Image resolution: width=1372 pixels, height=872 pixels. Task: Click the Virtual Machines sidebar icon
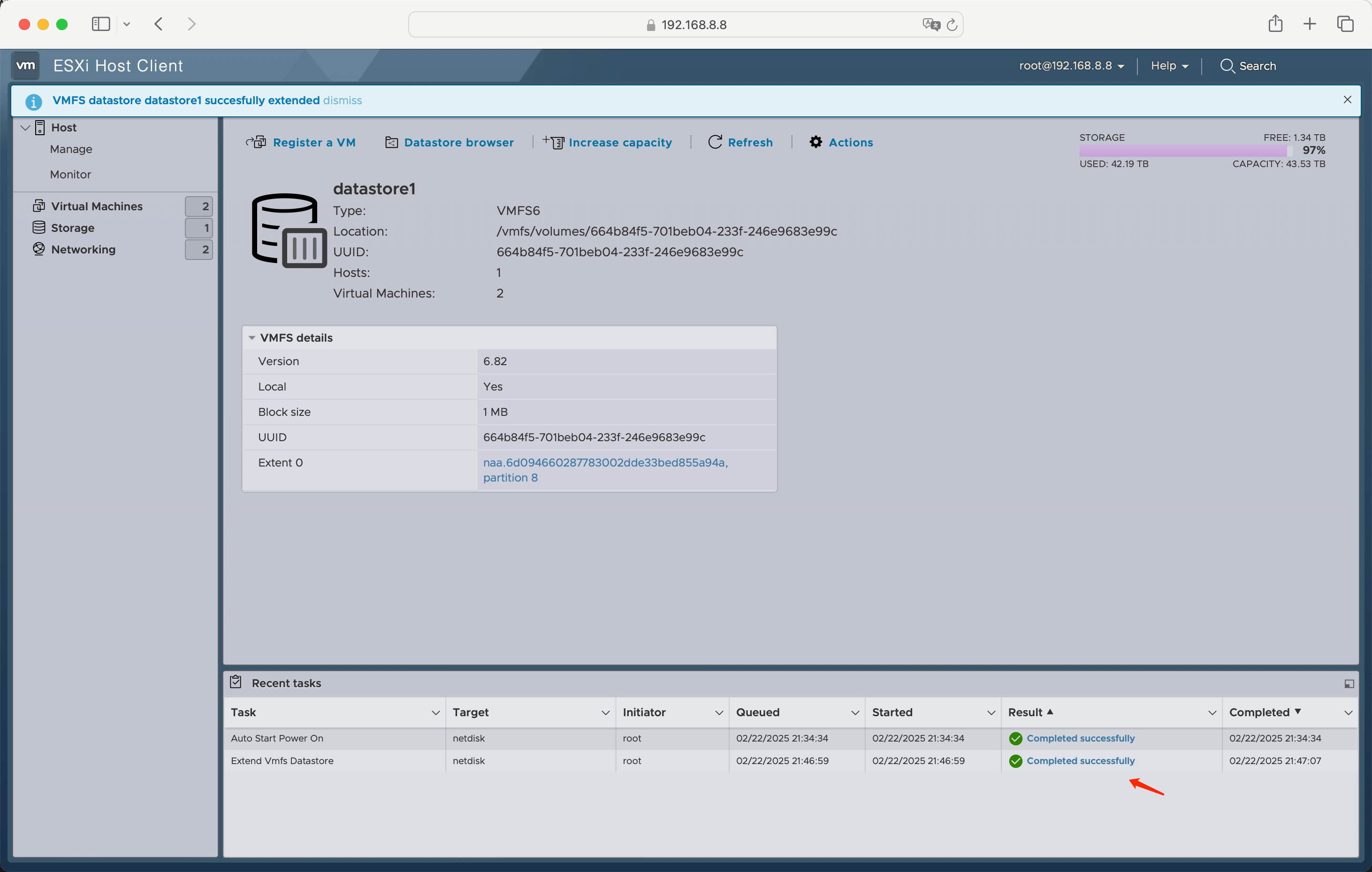click(39, 206)
